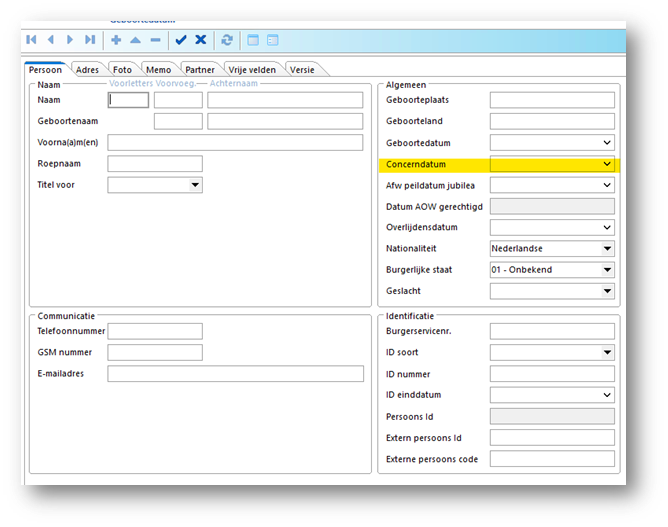Click the Roepnaam input field
The height and width of the screenshot is (527, 668).
tap(155, 164)
